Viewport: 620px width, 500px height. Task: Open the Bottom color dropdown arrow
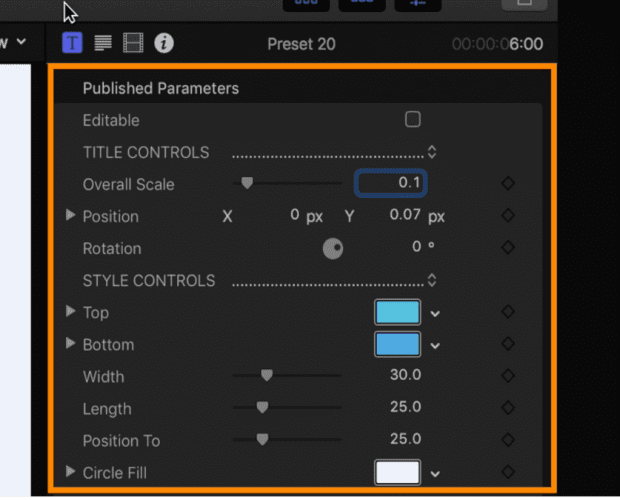435,346
